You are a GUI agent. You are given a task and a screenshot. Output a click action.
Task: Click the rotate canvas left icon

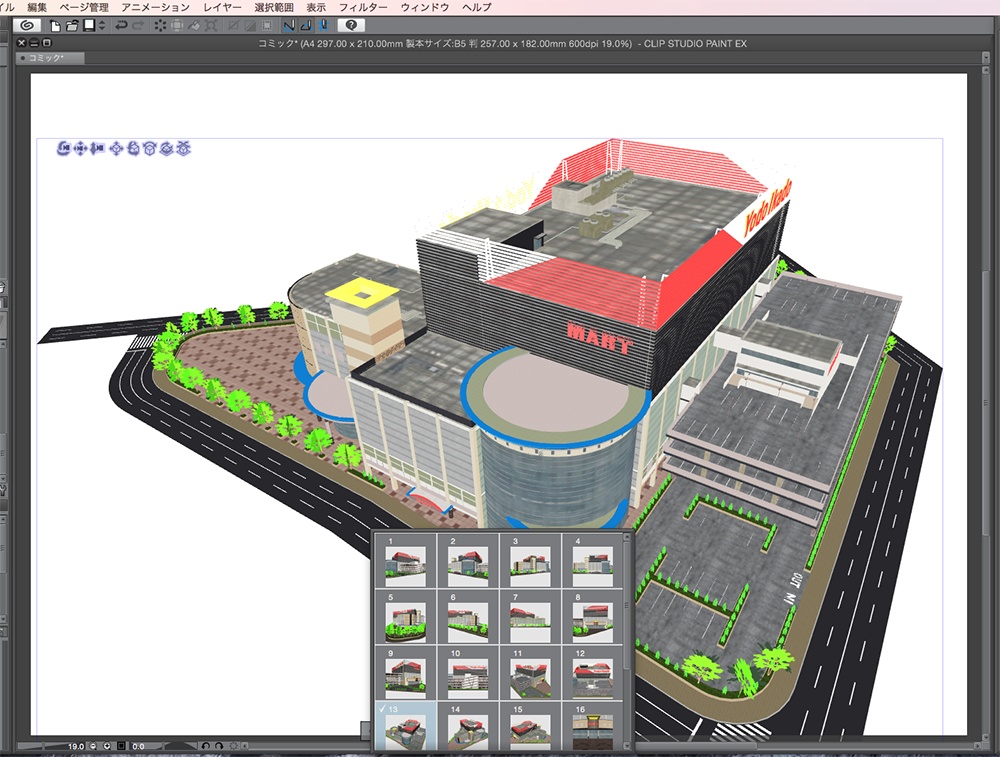click(x=205, y=746)
